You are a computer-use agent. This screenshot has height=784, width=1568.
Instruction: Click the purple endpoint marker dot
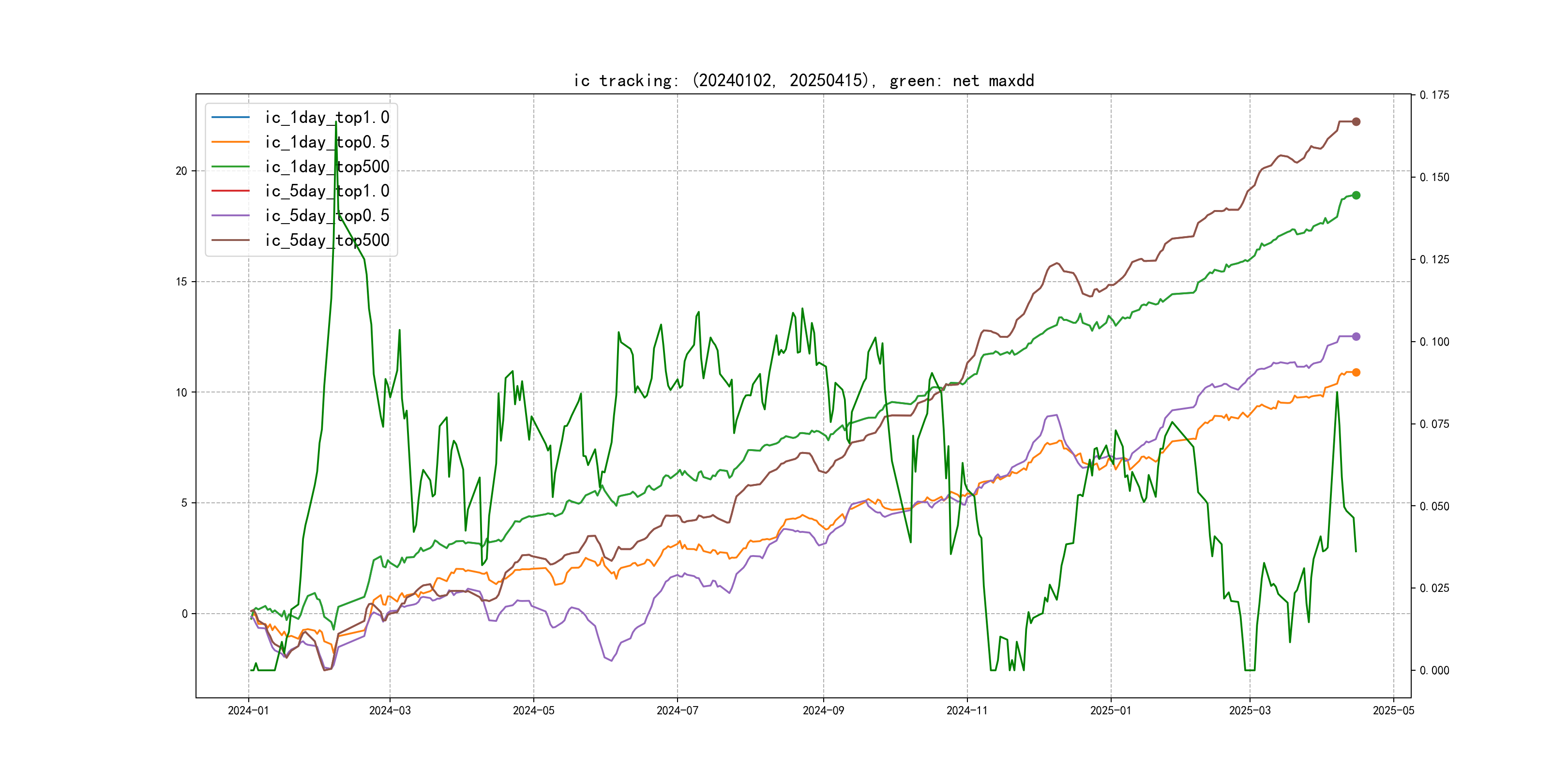coord(1356,337)
